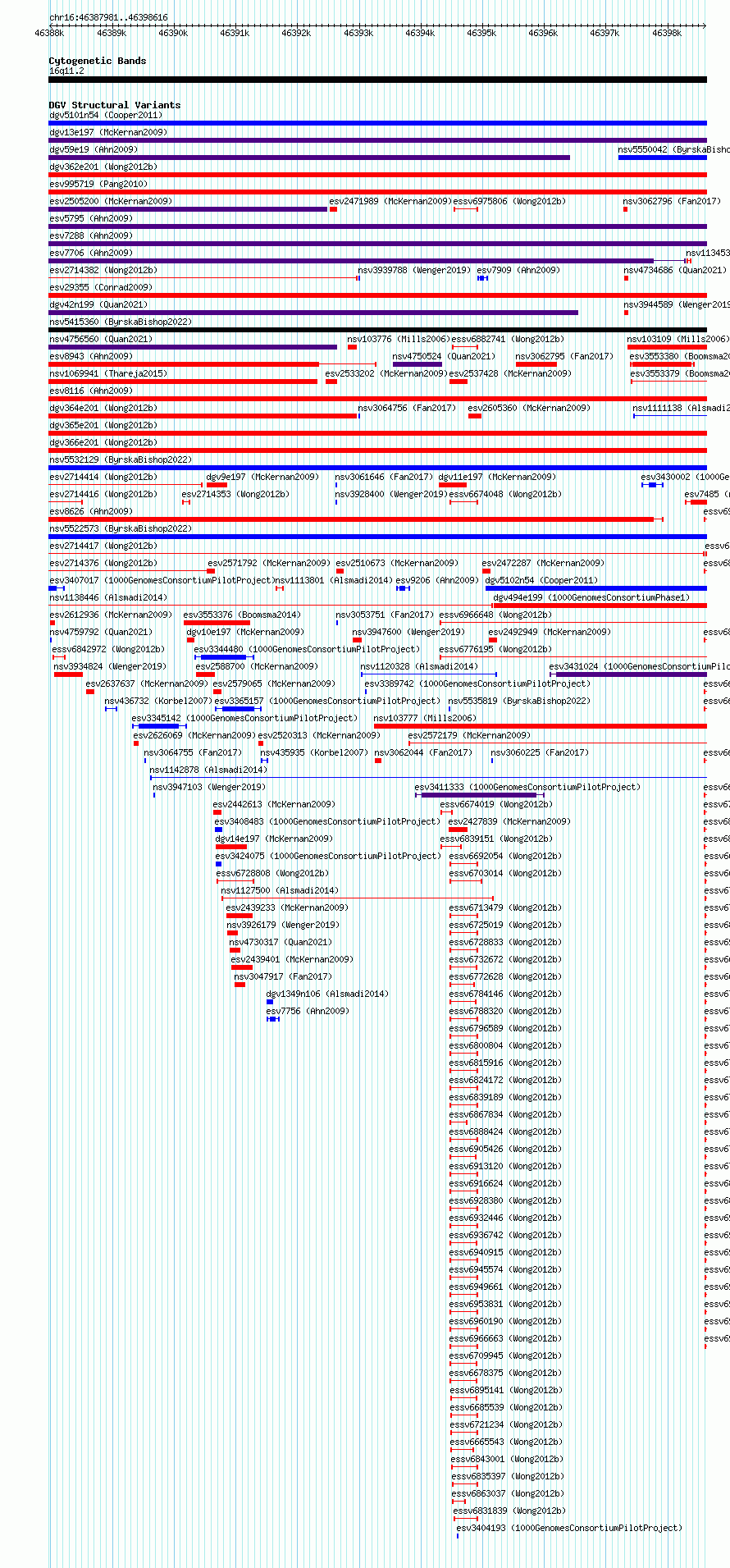Click the esv2571792 (McKernan2009) label

coord(270,563)
